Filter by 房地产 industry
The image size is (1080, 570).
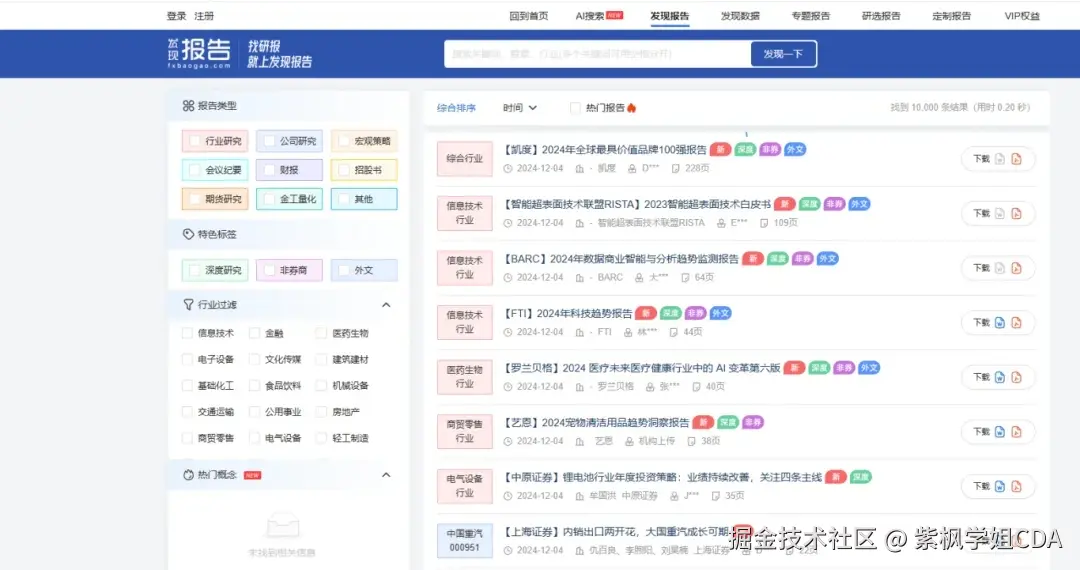pyautogui.click(x=321, y=412)
